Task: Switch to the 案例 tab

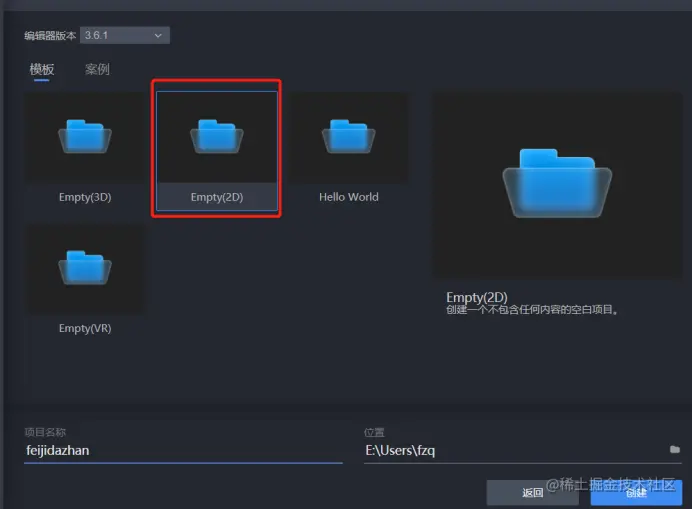Action: tap(97, 69)
